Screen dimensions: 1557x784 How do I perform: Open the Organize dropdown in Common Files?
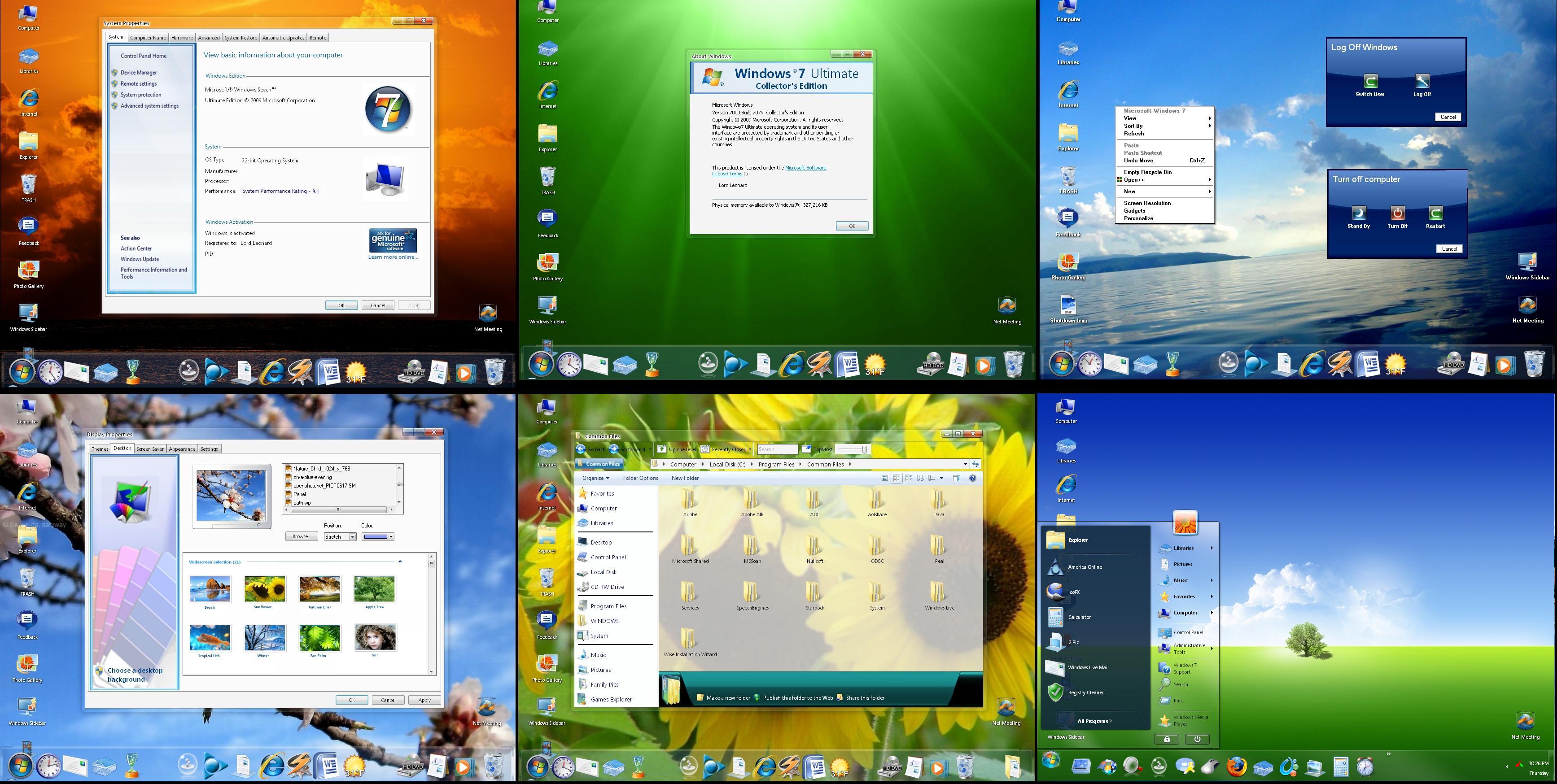coord(595,478)
